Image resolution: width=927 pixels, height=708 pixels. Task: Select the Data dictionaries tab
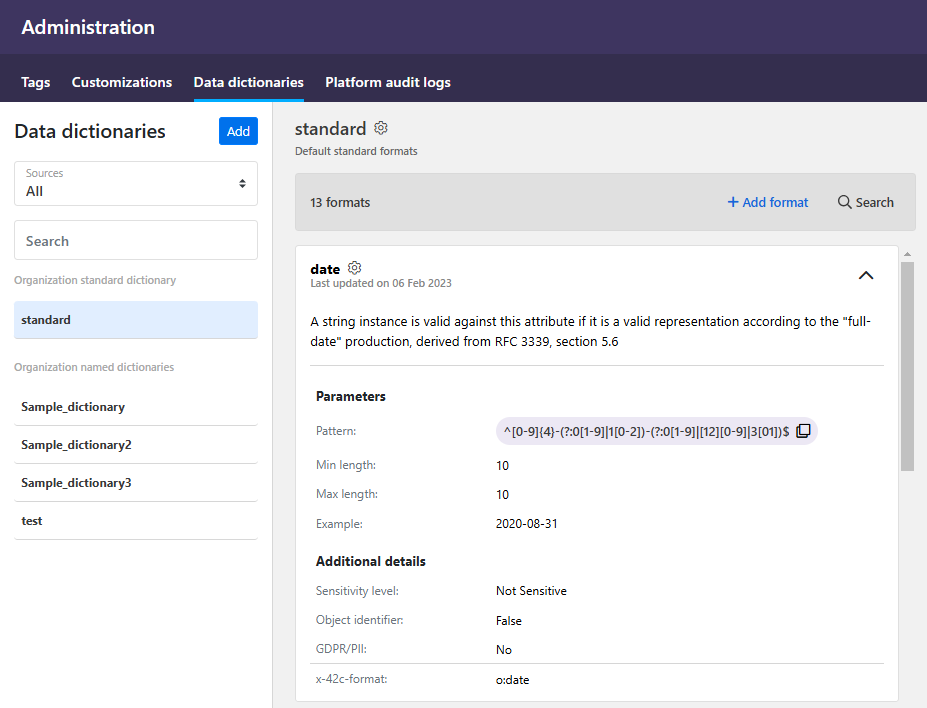point(248,82)
